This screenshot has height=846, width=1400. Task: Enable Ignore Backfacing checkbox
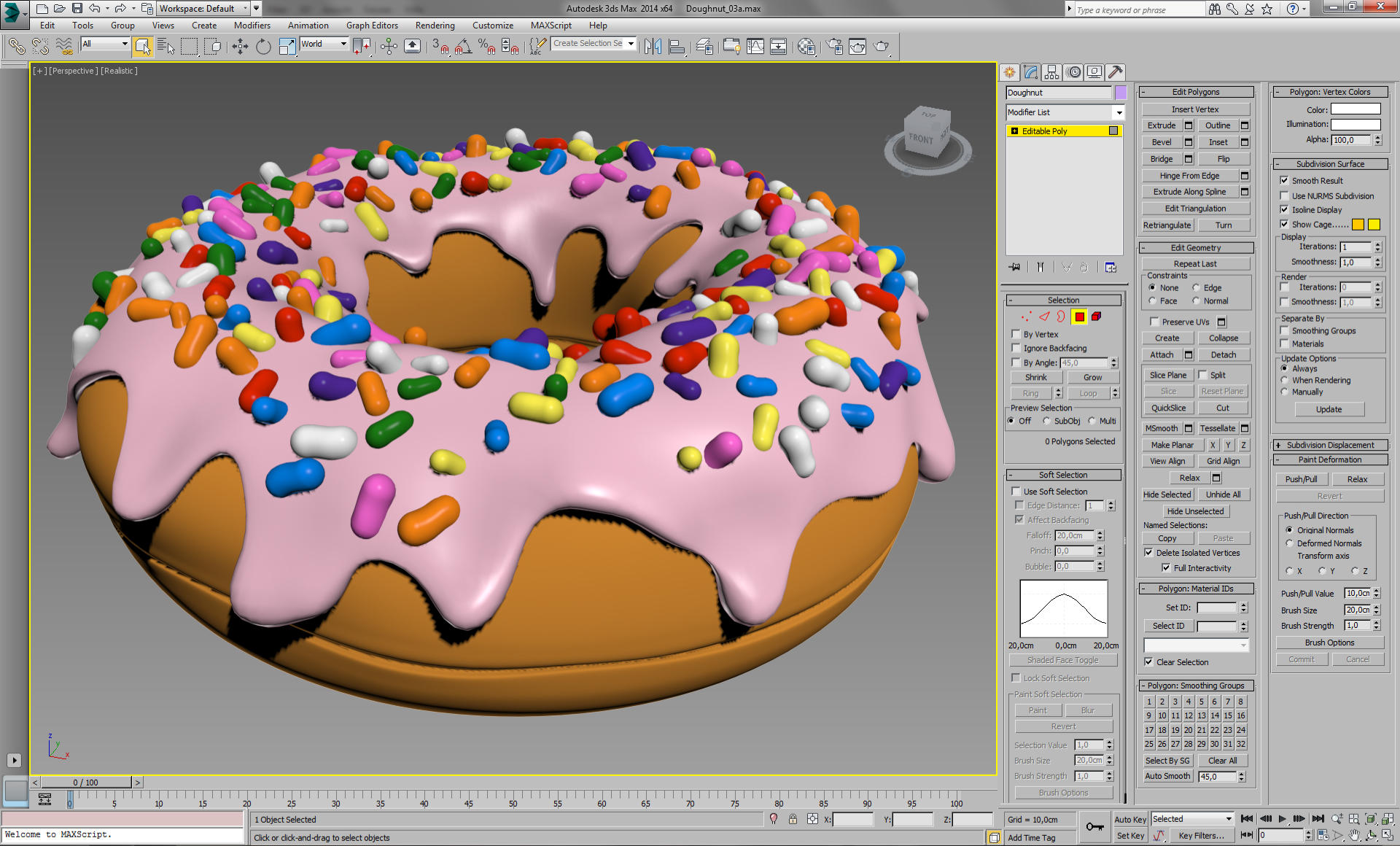click(1016, 348)
